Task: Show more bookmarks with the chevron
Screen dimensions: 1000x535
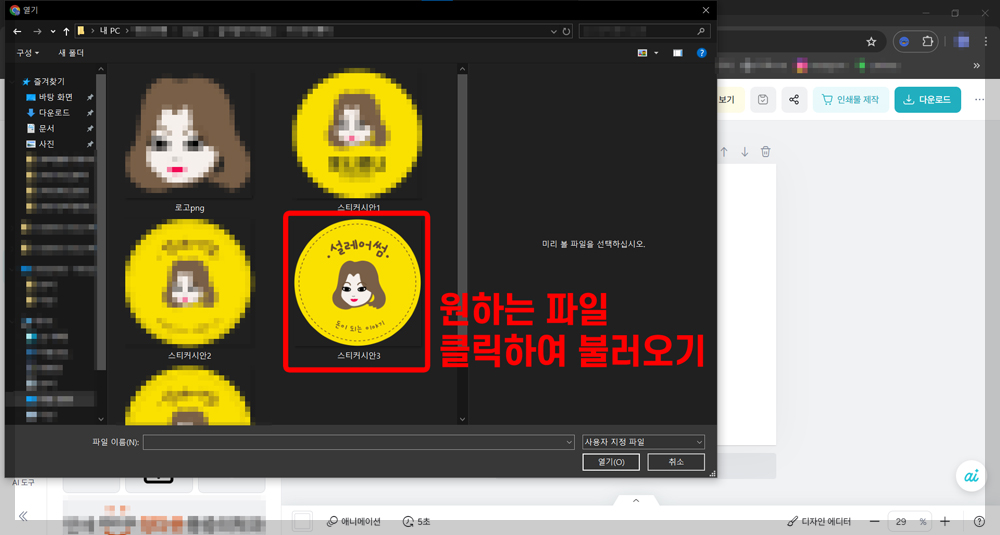Action: pos(976,65)
